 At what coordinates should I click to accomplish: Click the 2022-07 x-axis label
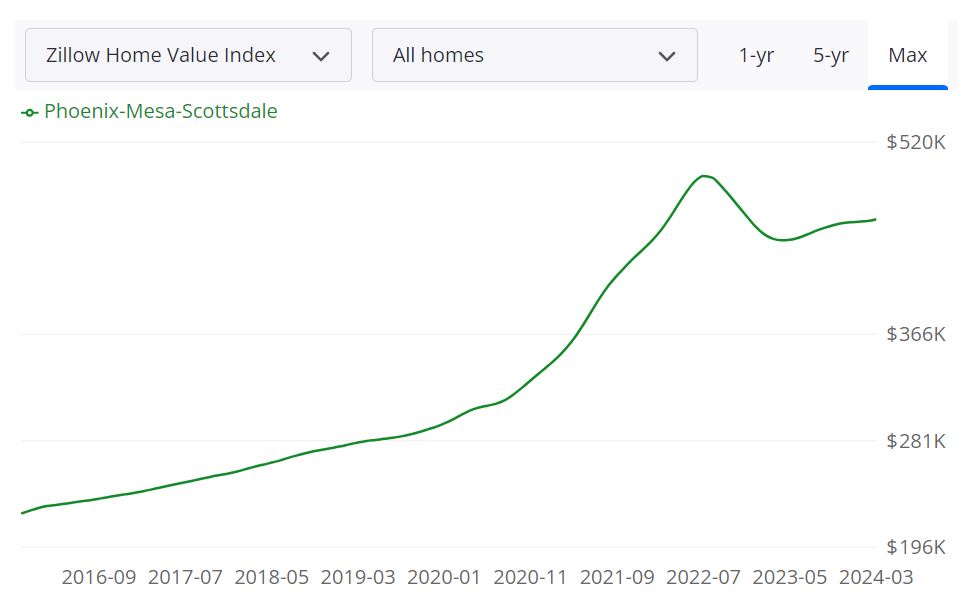pos(703,578)
